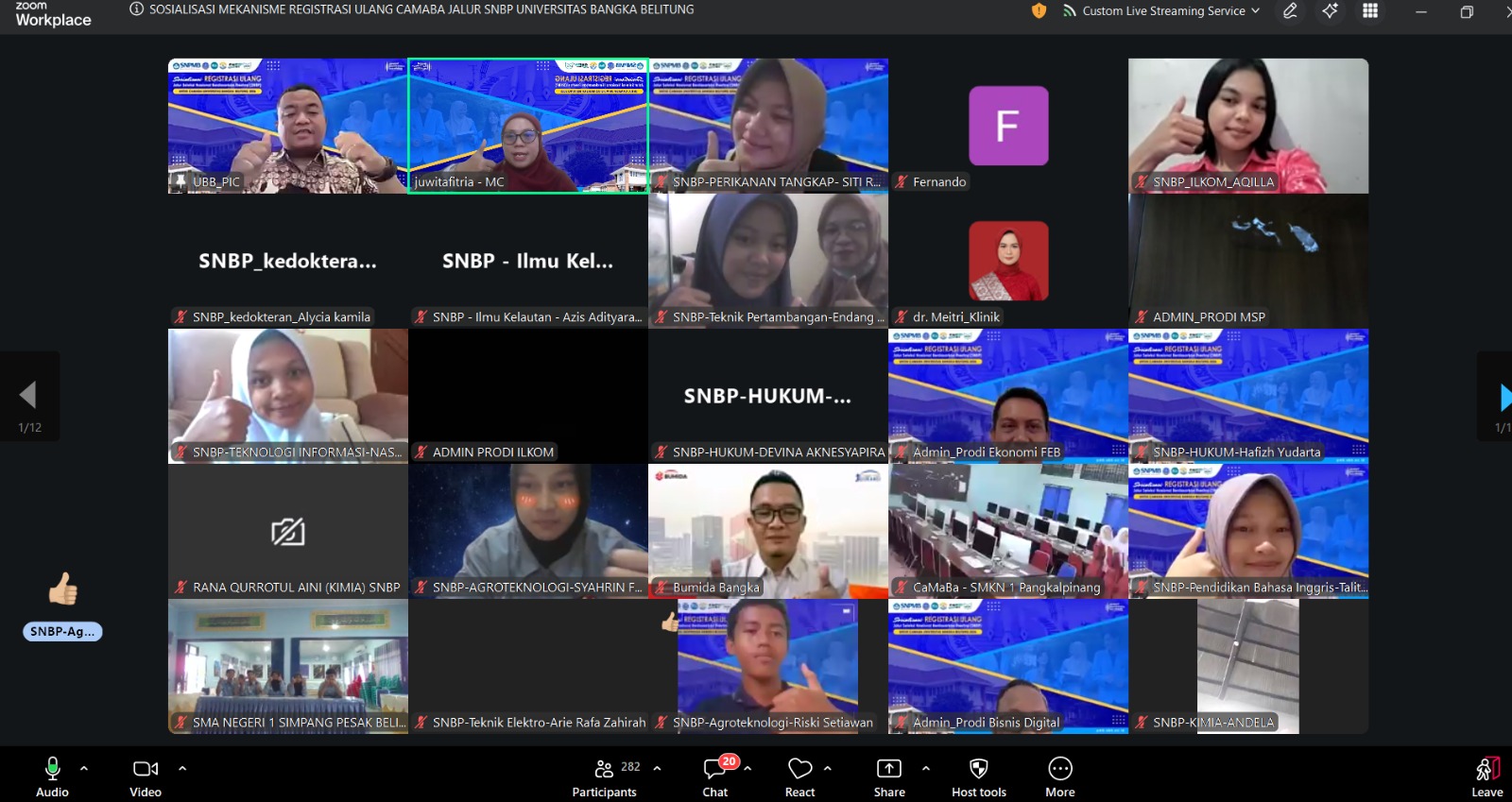Image resolution: width=1512 pixels, height=802 pixels.
Task: Open Custom Live Streaming Service dropdown
Action: pos(1162,11)
